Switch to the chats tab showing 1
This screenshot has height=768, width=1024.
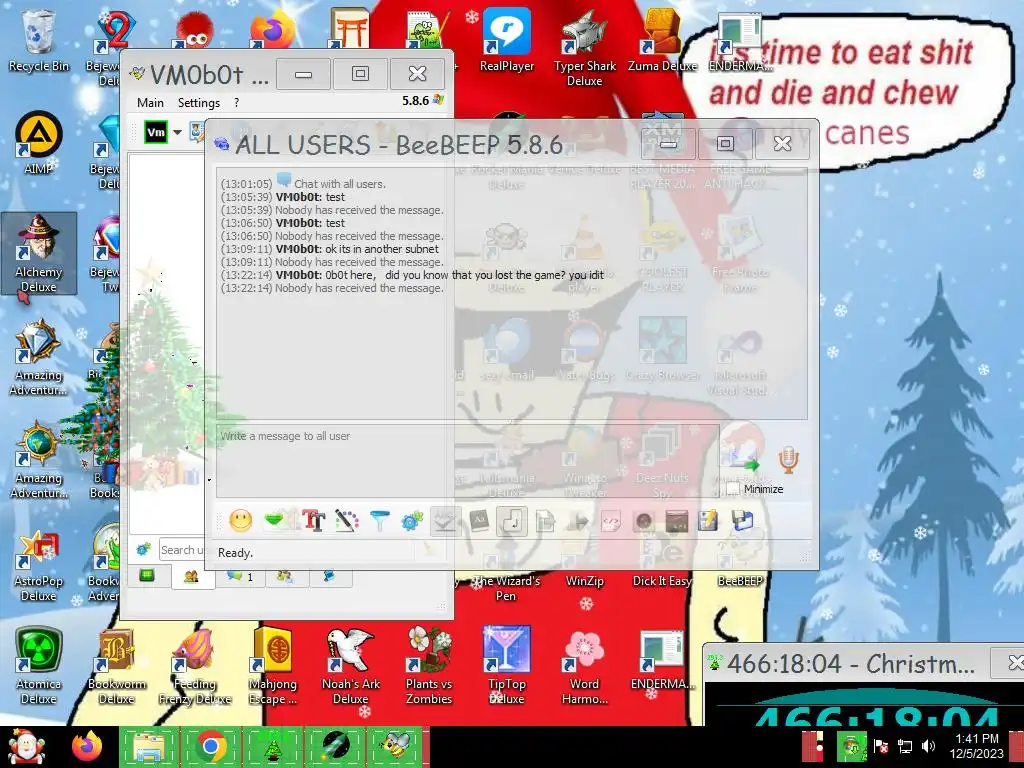tap(240, 577)
